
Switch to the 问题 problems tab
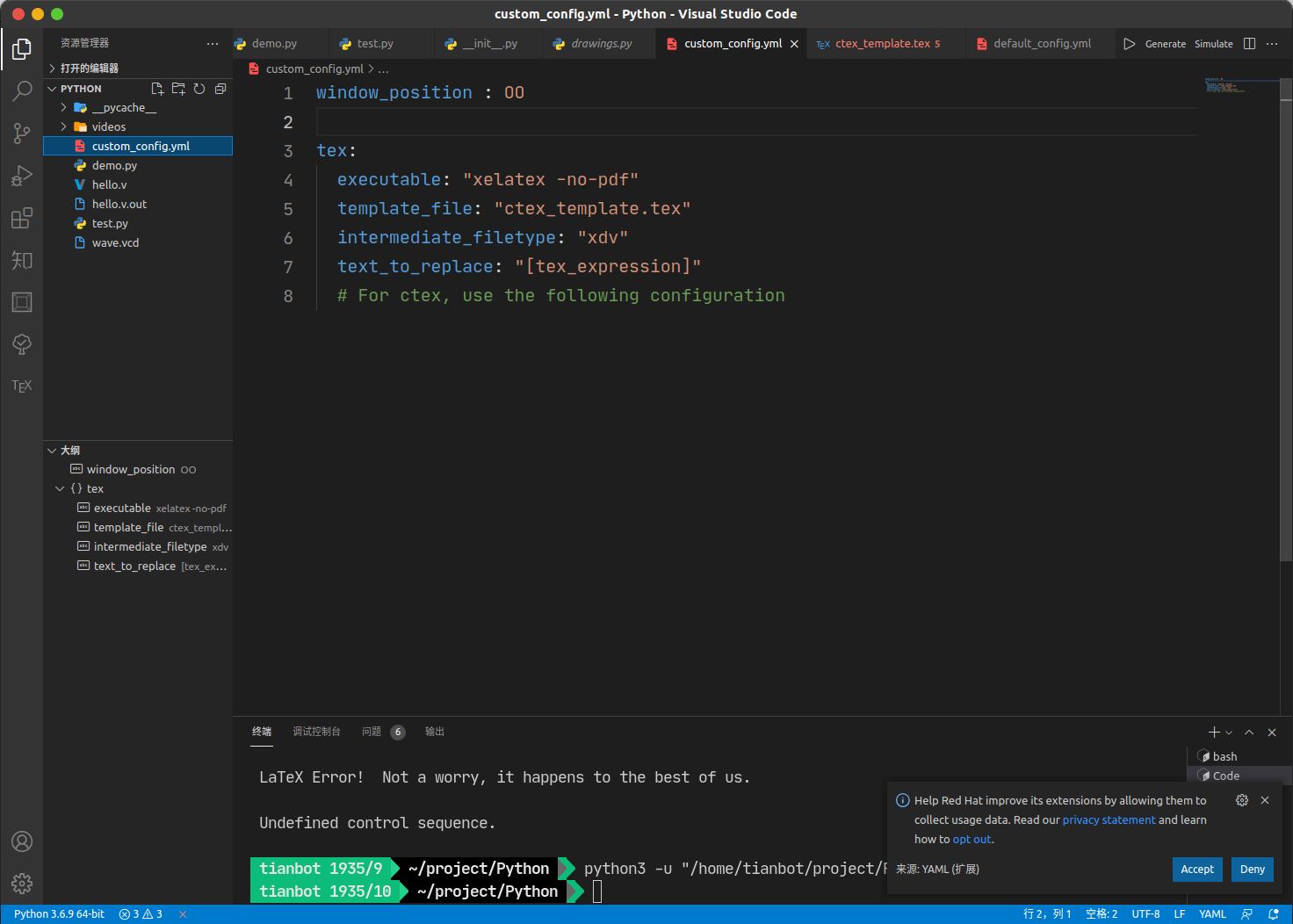(372, 732)
